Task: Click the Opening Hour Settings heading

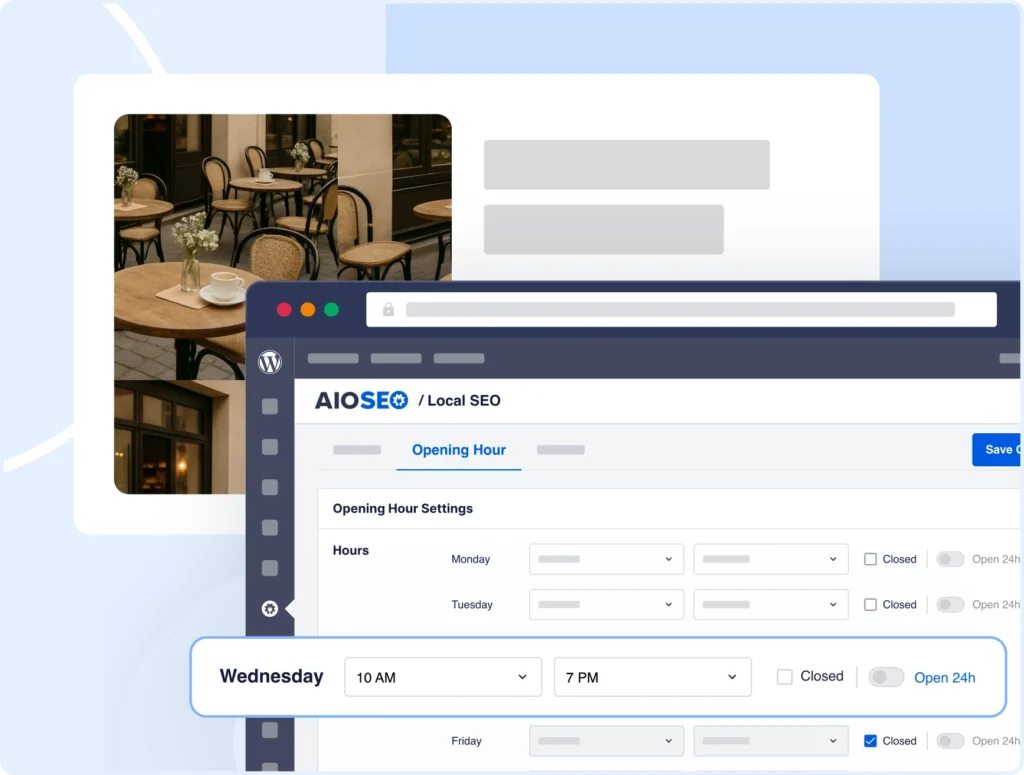Action: tap(402, 509)
